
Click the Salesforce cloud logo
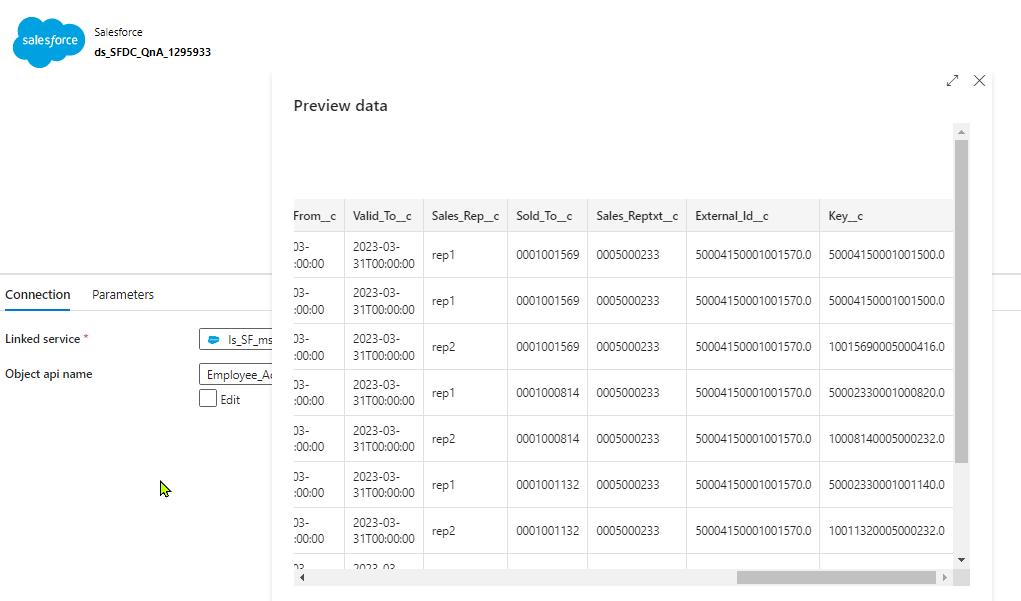point(49,42)
